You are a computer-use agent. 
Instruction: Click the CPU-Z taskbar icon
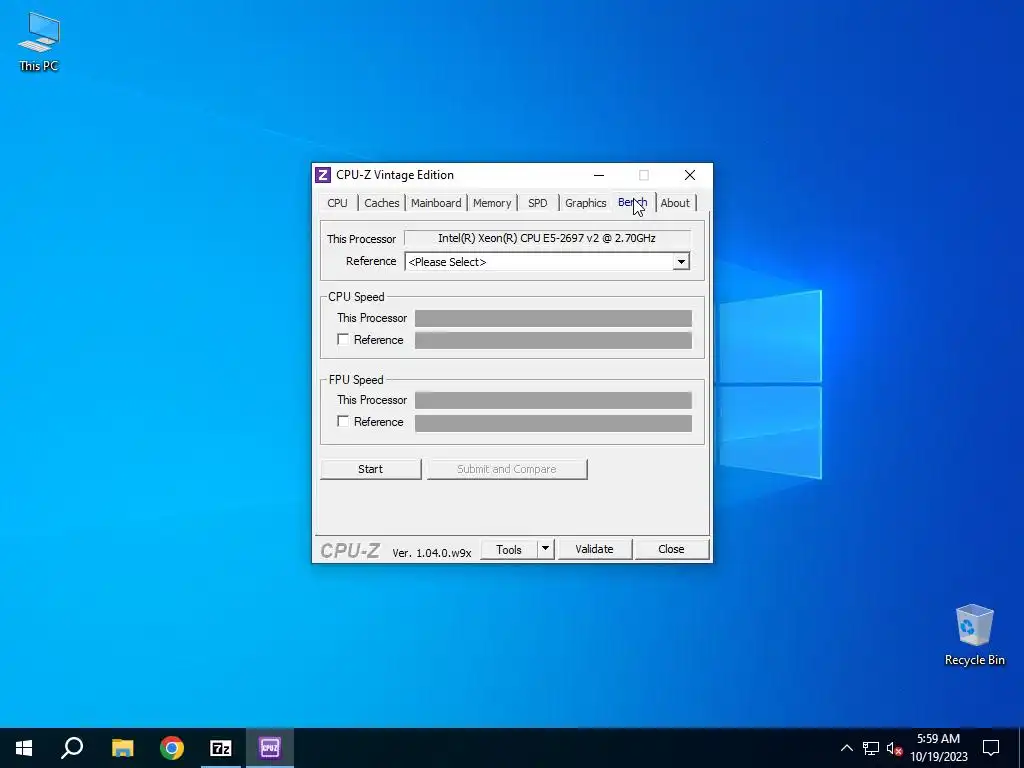[x=270, y=748]
